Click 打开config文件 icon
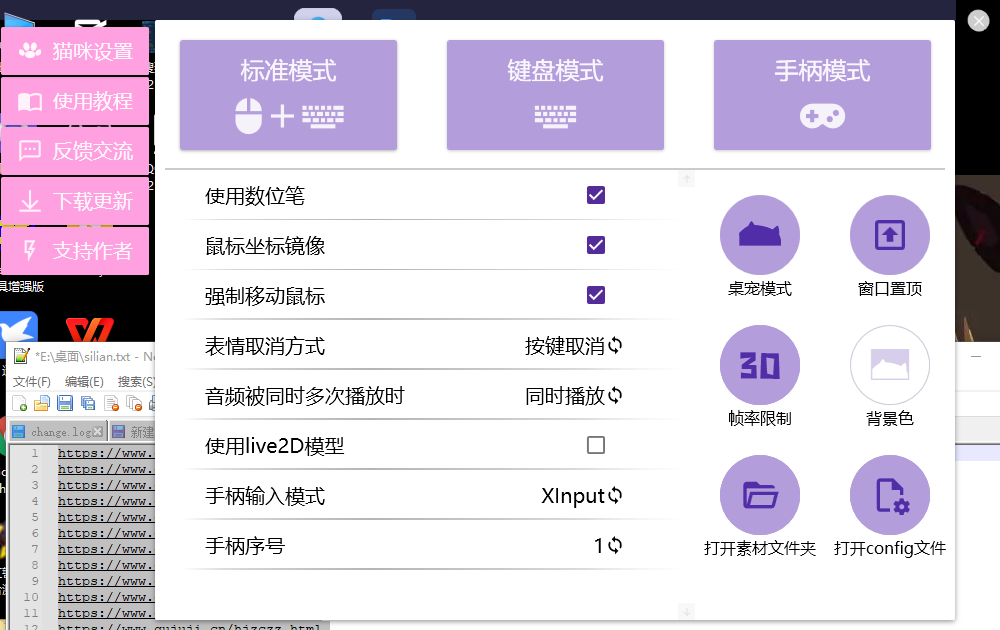The height and width of the screenshot is (630, 1000). (890, 495)
